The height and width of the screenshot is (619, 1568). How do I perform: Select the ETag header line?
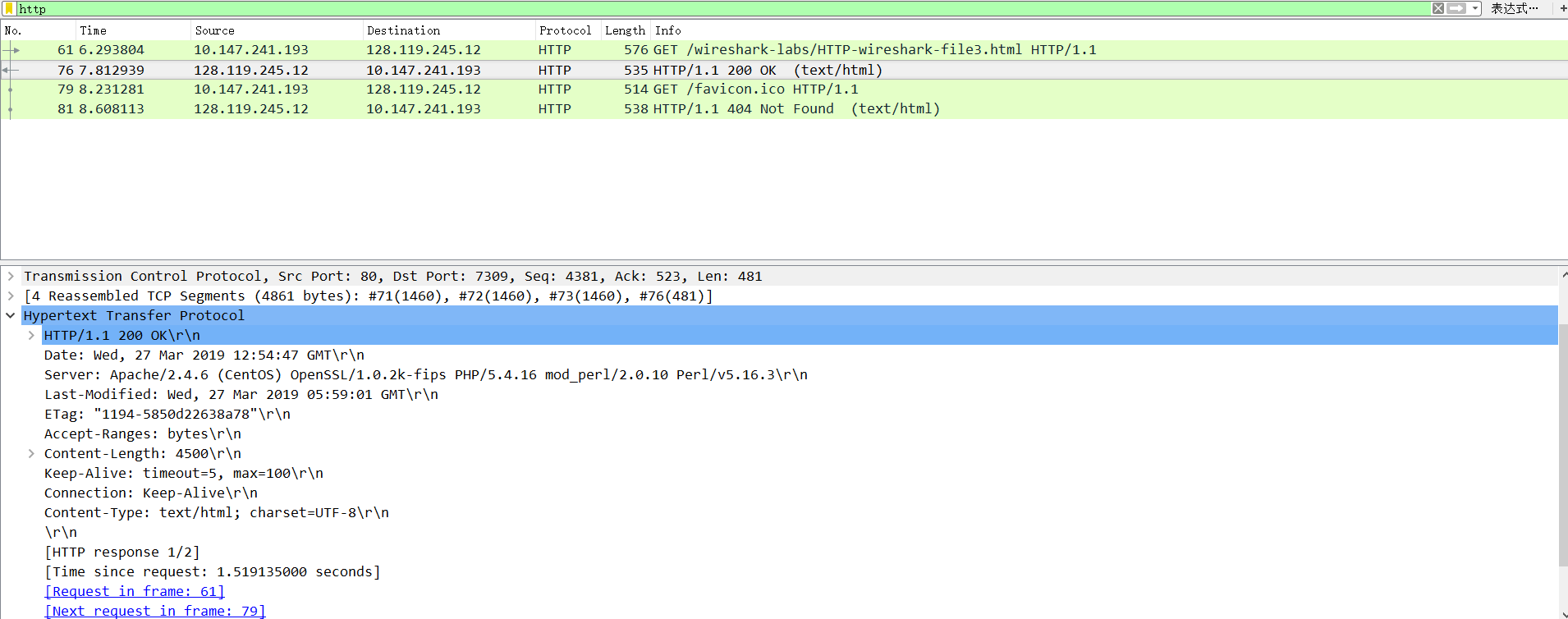[x=167, y=415]
